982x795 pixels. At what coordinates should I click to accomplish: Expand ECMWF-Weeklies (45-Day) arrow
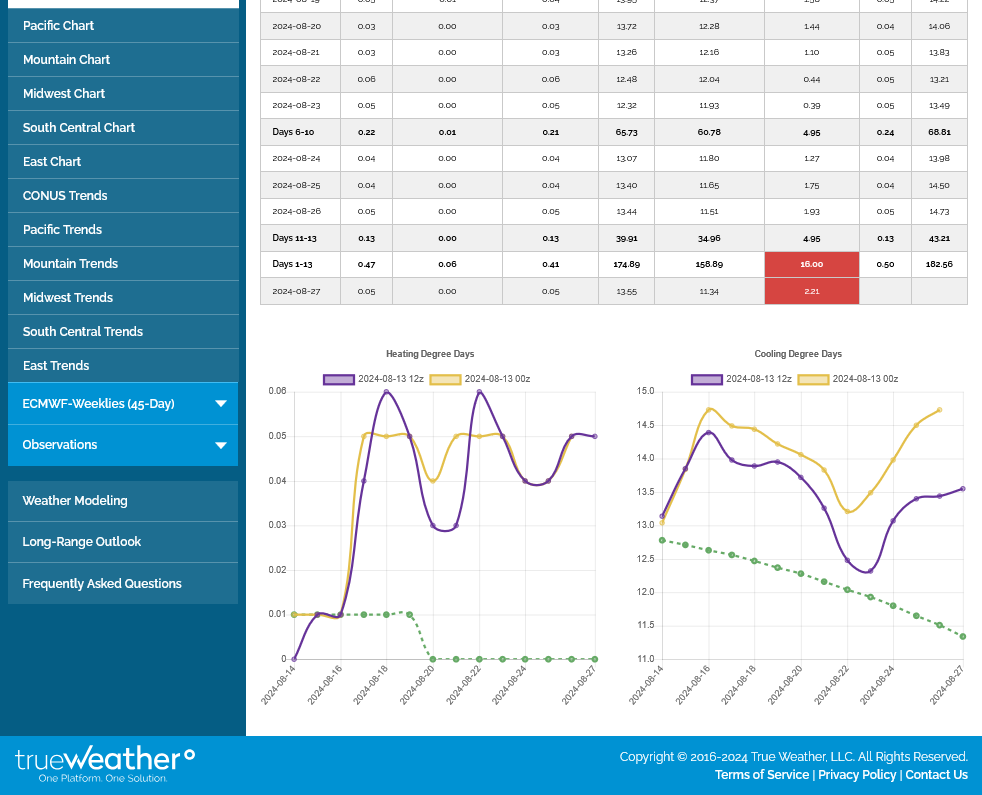coord(220,403)
